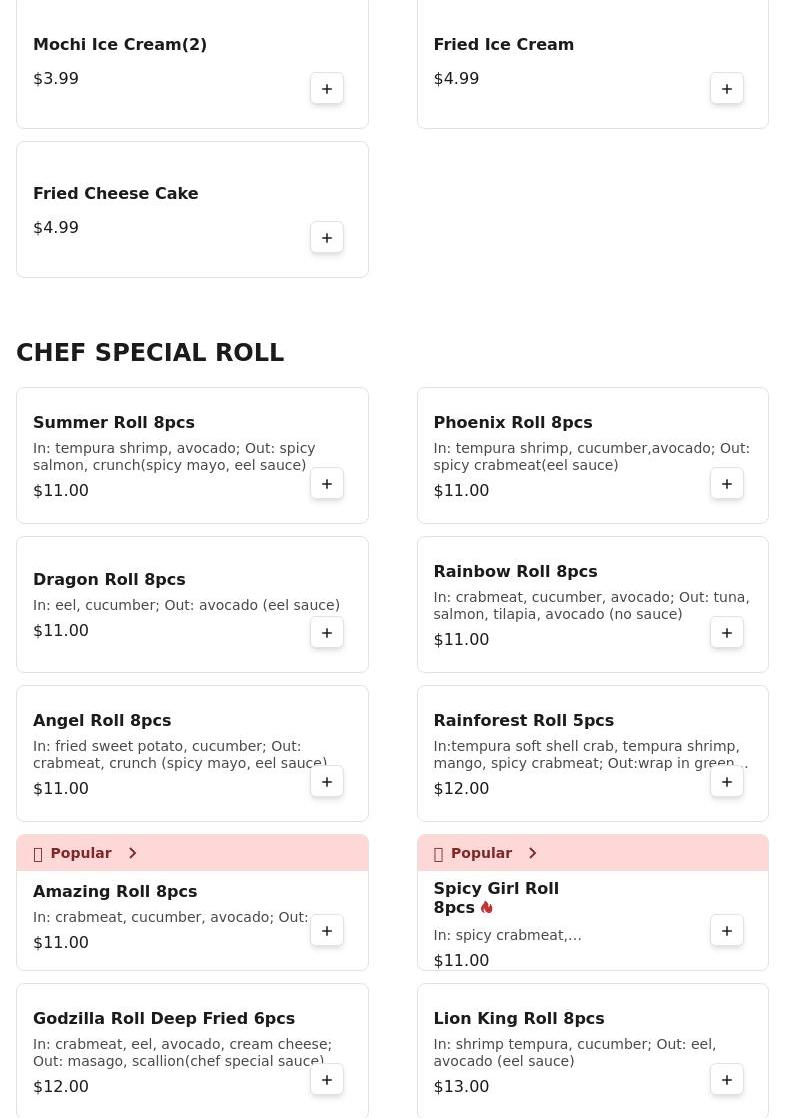
Task: Add Phoenix Roll 8pcs to order
Action: [x=727, y=484]
